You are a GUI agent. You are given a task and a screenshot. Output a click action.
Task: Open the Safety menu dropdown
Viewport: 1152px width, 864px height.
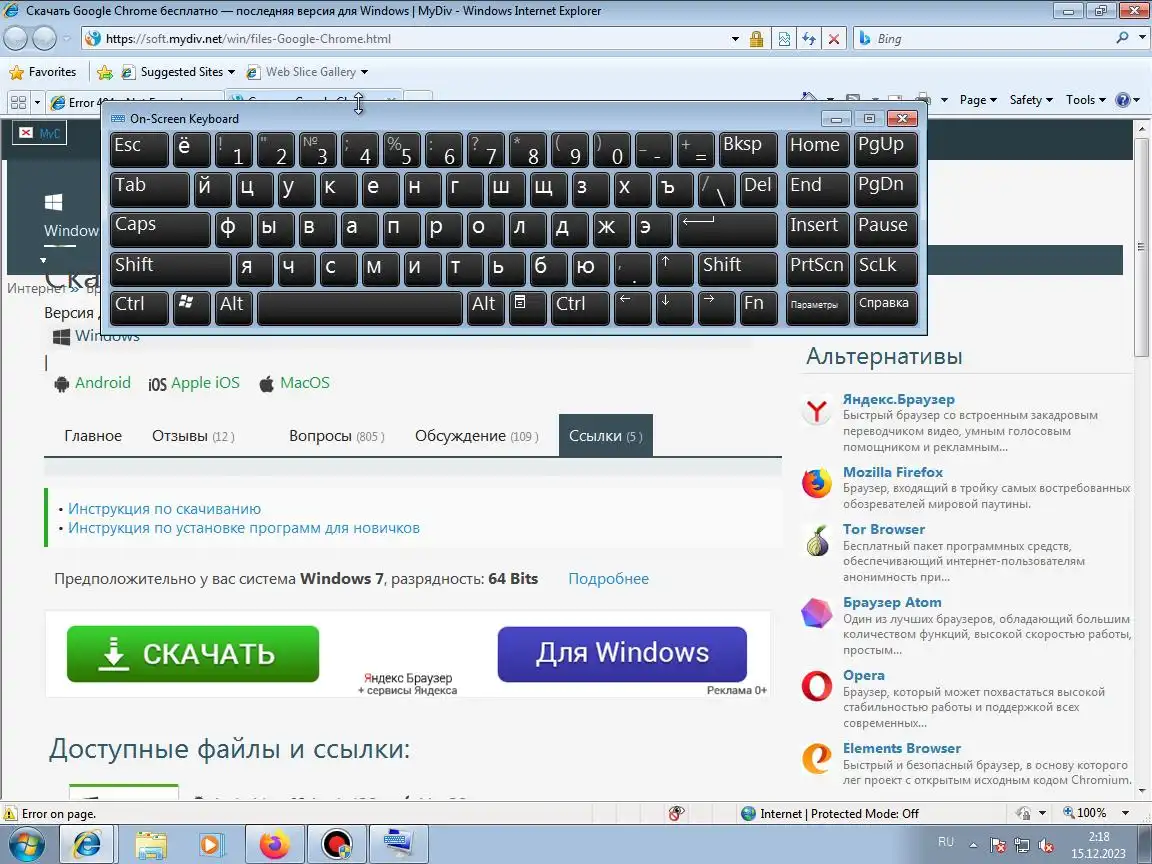[x=1031, y=100]
